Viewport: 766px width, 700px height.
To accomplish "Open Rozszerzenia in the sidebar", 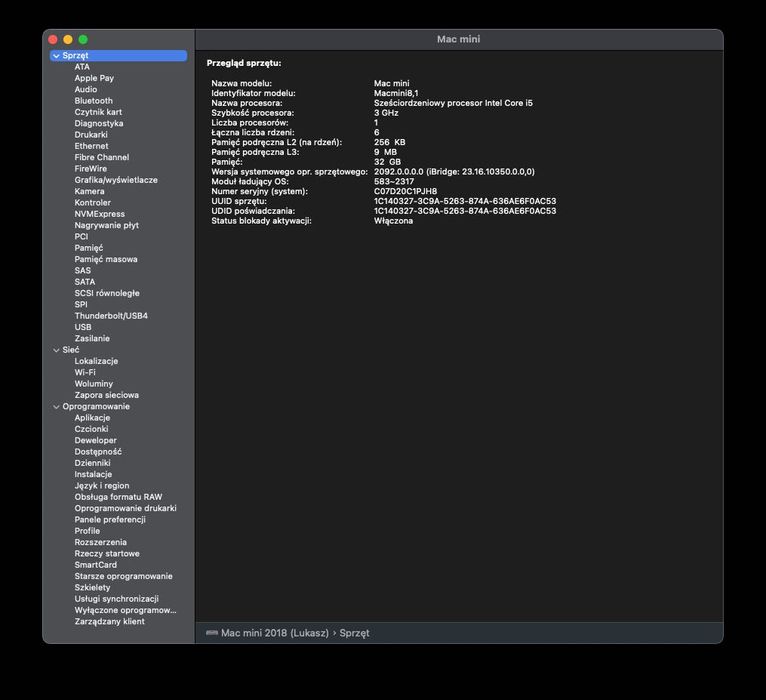I will (x=100, y=542).
